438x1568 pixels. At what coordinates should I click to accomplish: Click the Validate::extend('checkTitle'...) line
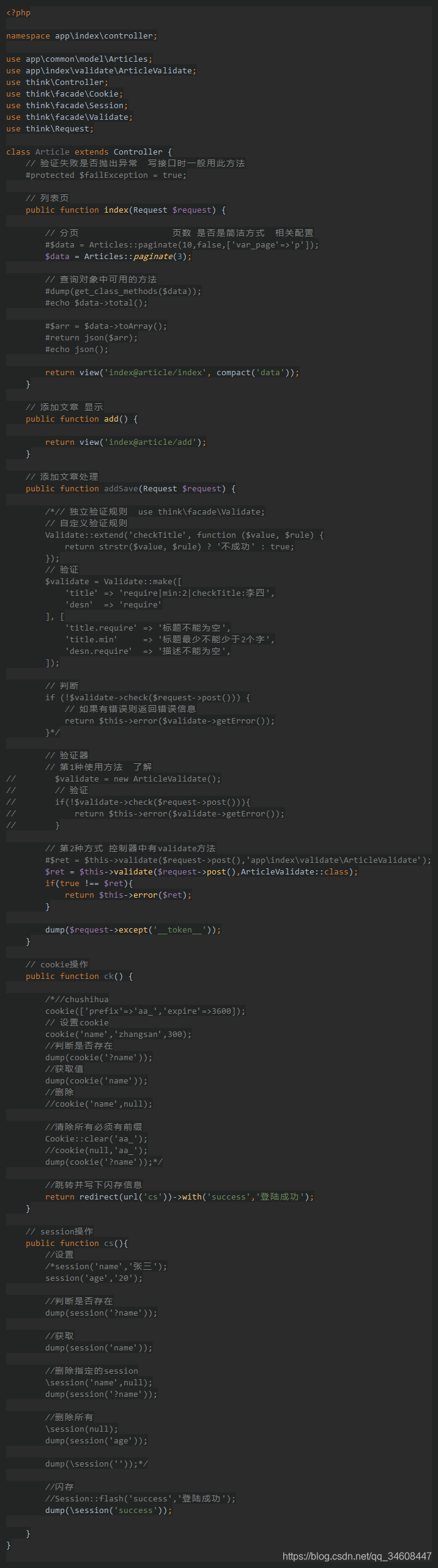(x=184, y=535)
